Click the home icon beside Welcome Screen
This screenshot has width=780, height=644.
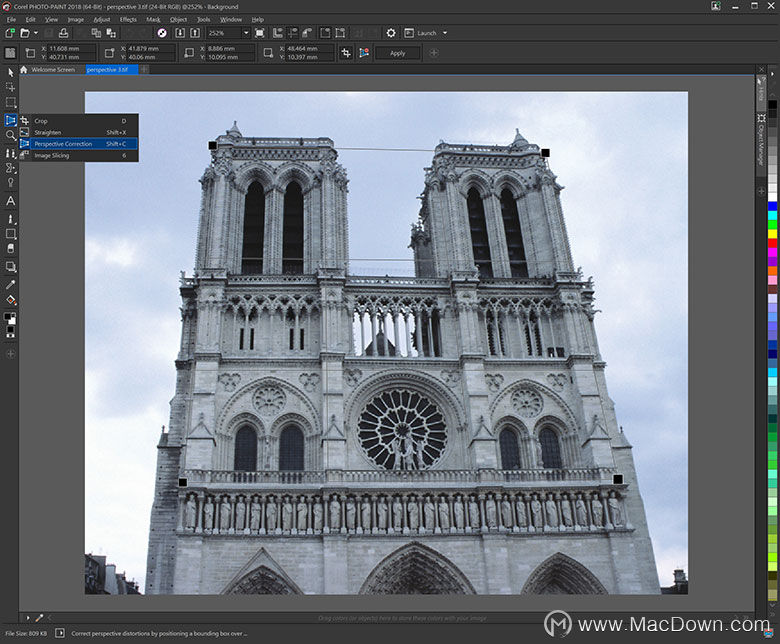pos(23,70)
